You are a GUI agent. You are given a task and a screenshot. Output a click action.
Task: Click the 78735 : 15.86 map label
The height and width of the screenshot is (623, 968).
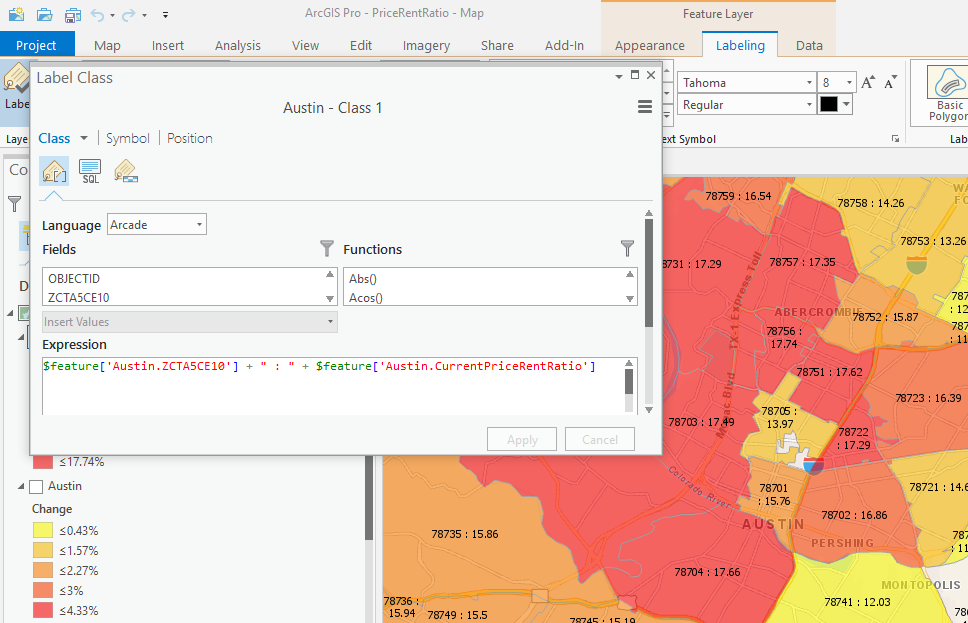(464, 534)
